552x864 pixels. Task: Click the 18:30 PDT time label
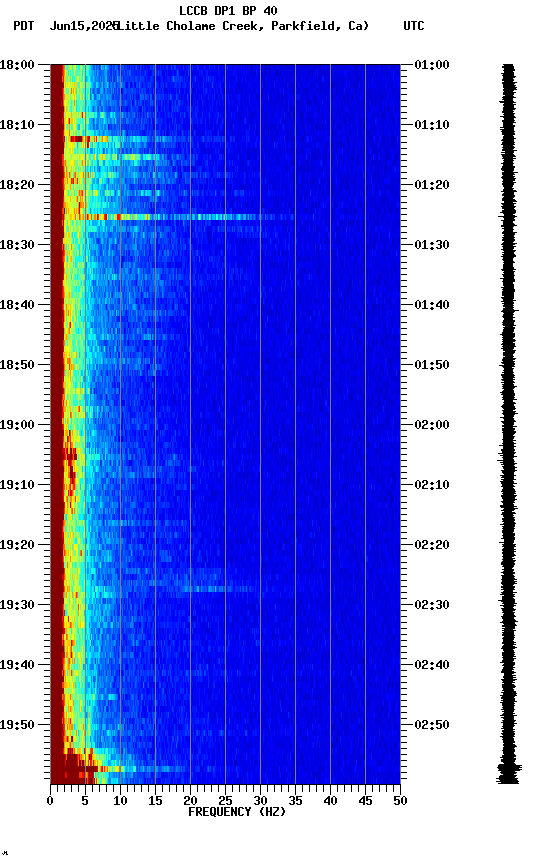[x=17, y=245]
